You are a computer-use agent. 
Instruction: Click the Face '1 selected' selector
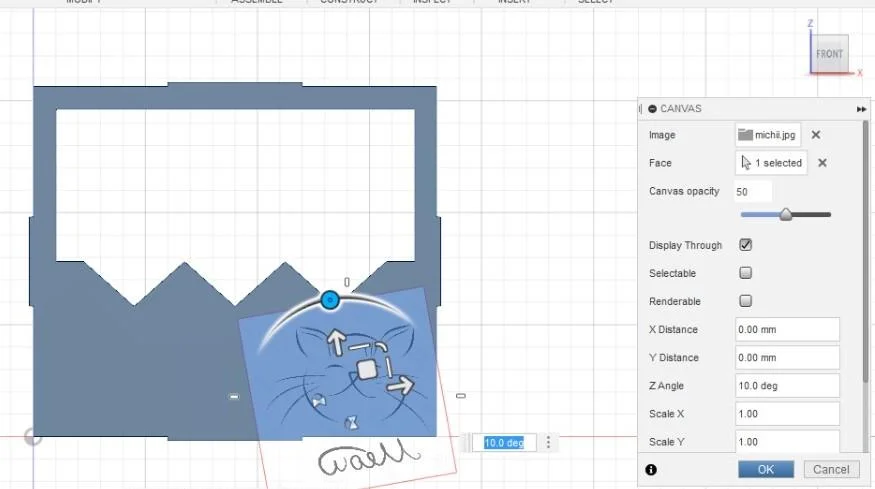(771, 163)
